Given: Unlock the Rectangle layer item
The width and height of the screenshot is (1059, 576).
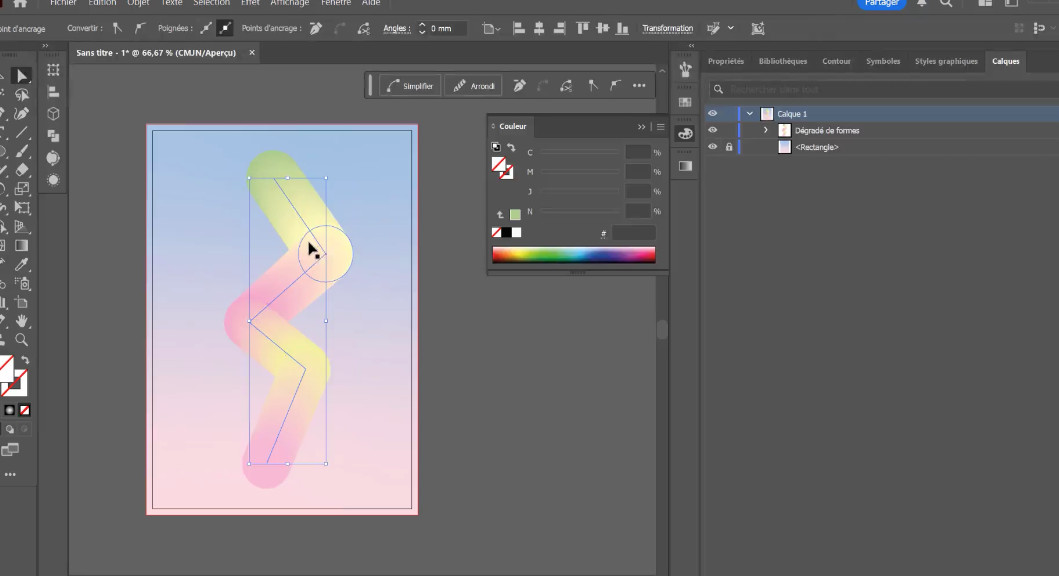Looking at the screenshot, I should click(x=729, y=147).
